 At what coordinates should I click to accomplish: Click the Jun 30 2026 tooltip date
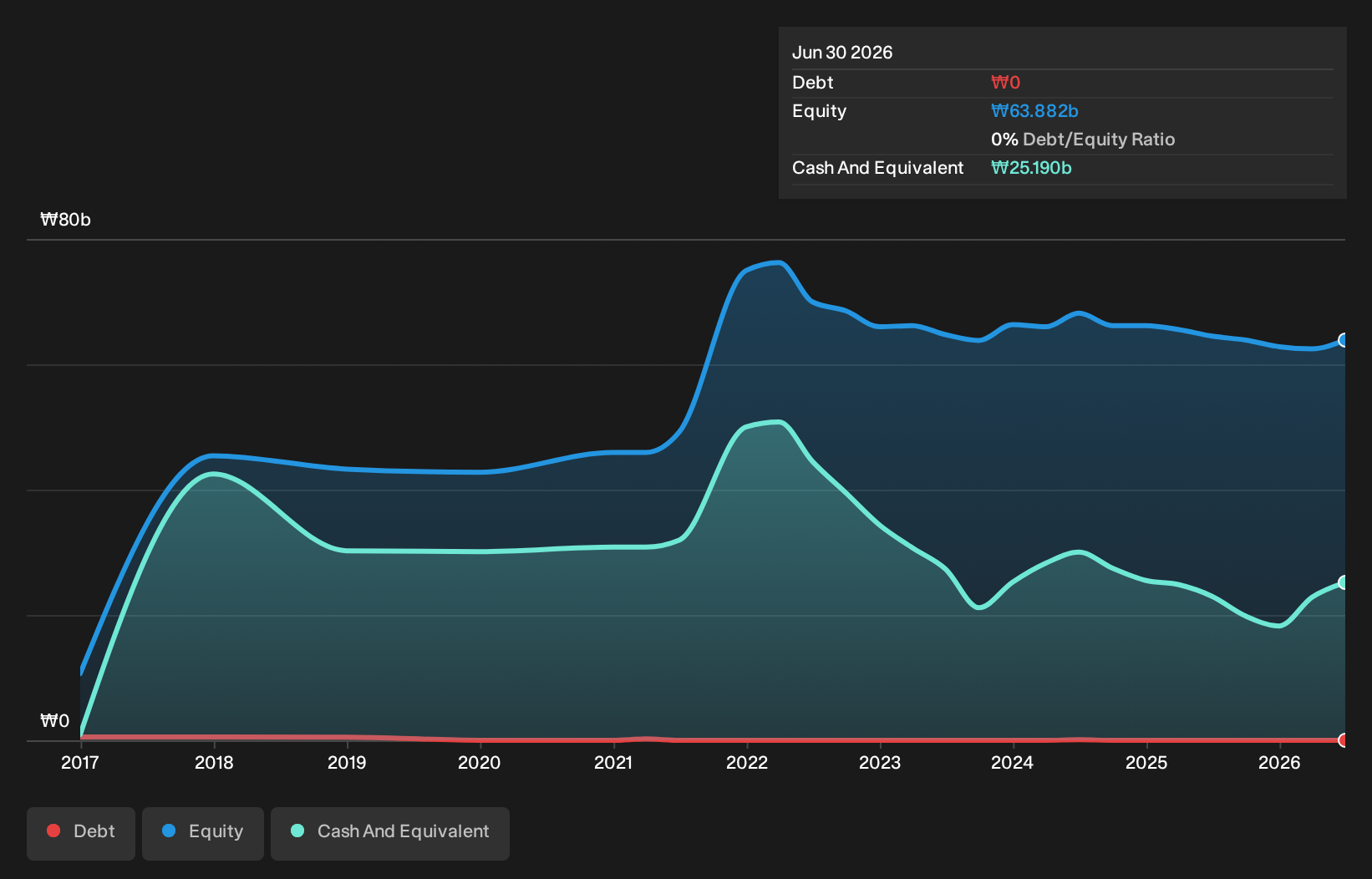tap(842, 53)
